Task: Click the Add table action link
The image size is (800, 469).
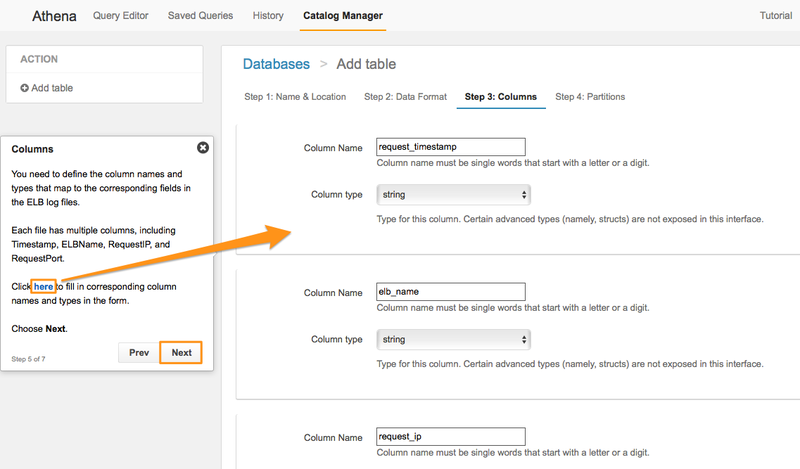Action: pos(52,88)
